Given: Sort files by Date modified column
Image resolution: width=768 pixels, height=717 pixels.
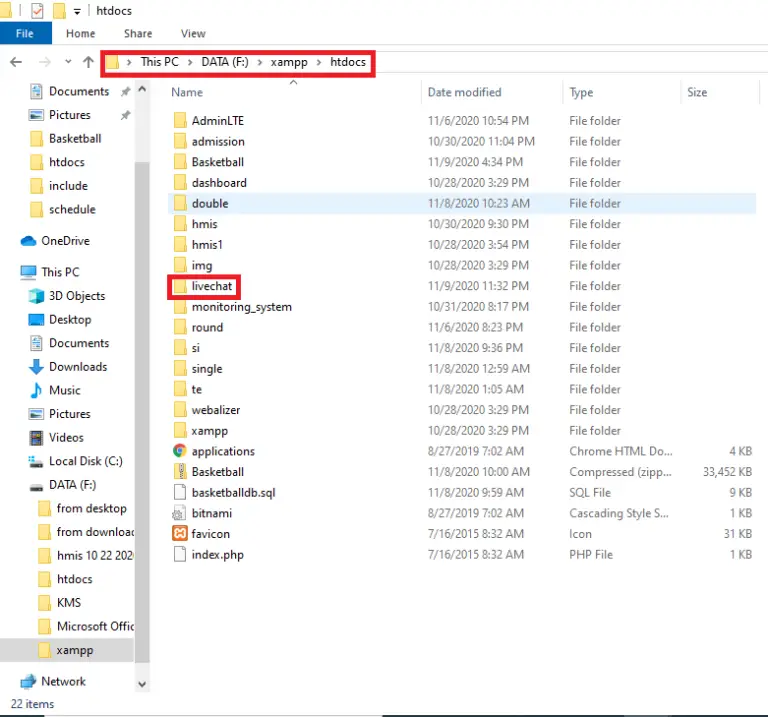Looking at the screenshot, I should (x=464, y=92).
